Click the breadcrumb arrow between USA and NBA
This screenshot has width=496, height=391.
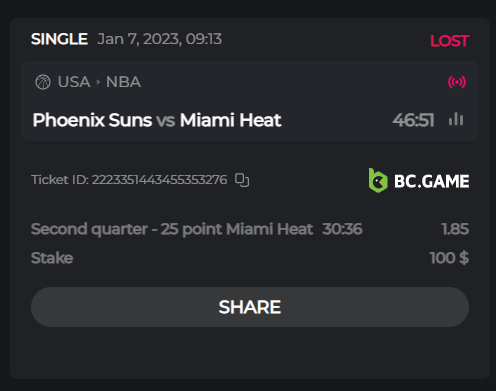pyautogui.click(x=98, y=82)
